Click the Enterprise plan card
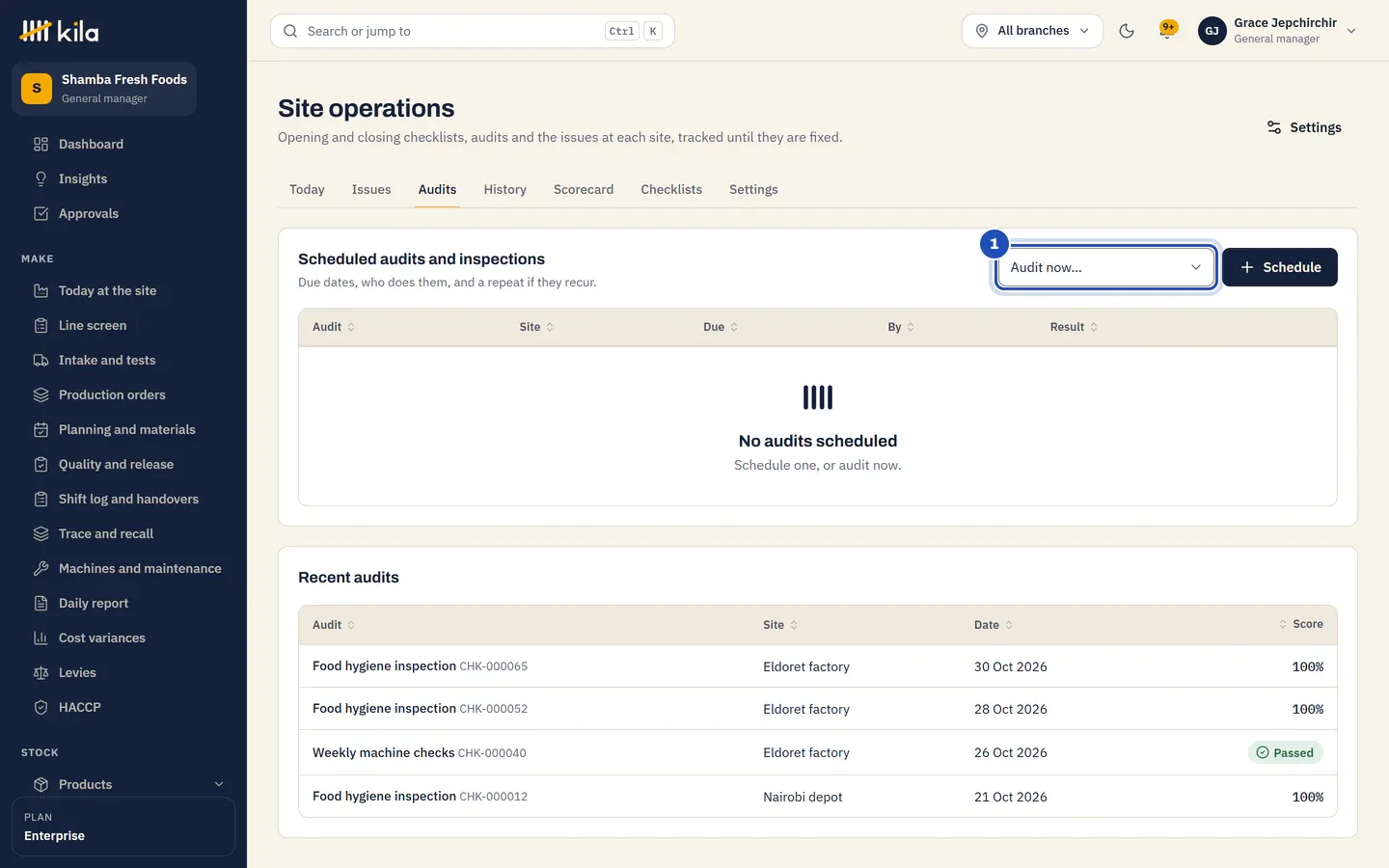Image resolution: width=1389 pixels, height=868 pixels. pyautogui.click(x=123, y=827)
